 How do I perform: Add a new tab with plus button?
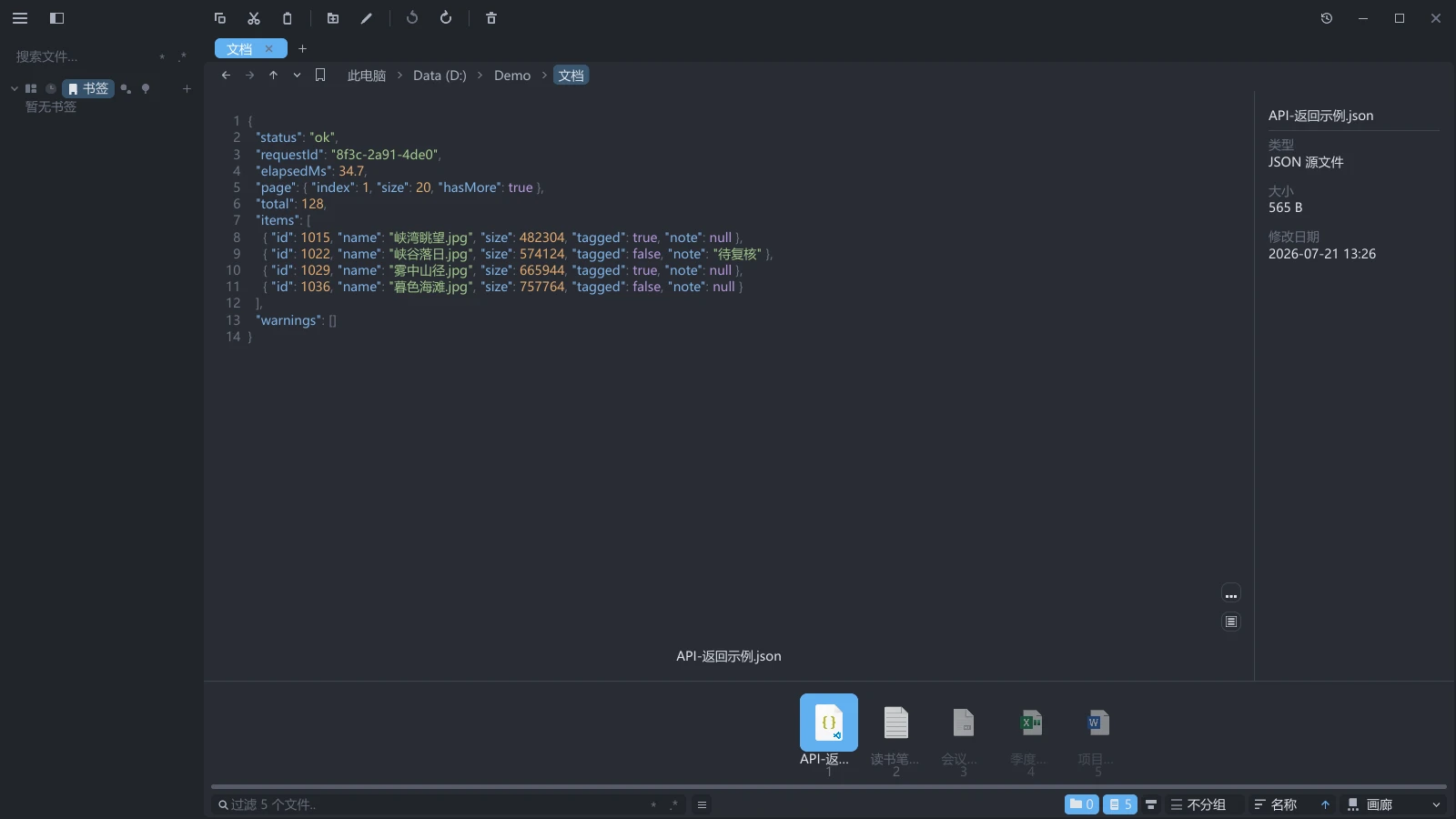pyautogui.click(x=303, y=49)
